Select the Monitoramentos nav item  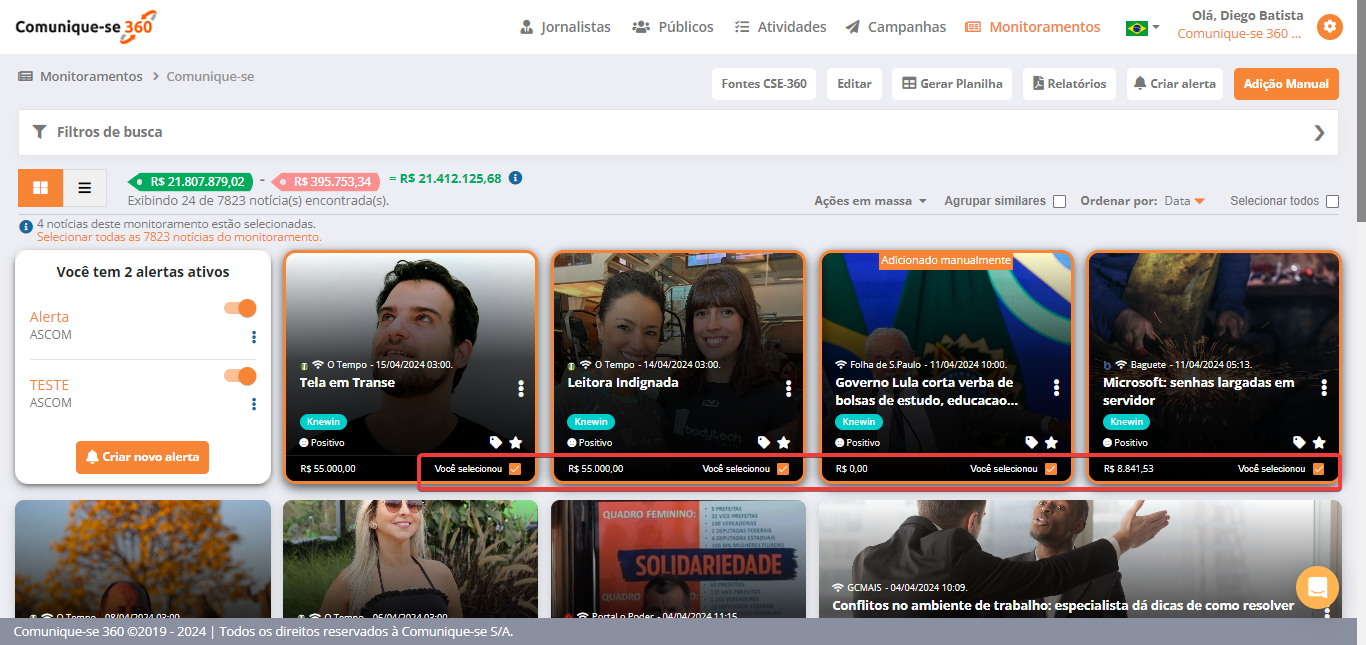1032,27
